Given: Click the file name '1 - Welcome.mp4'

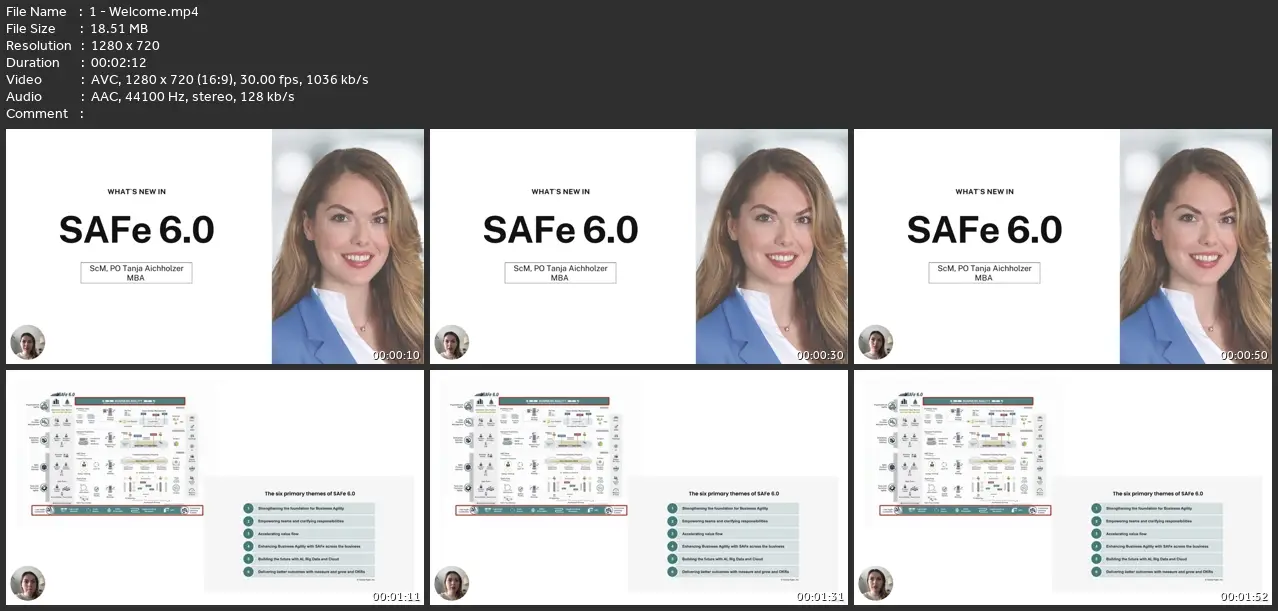Looking at the screenshot, I should click(144, 12).
